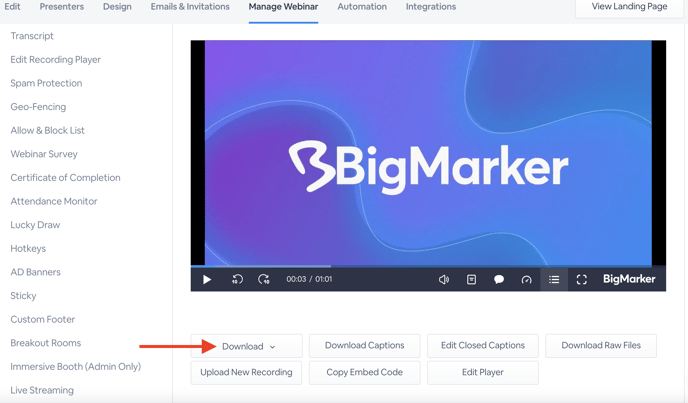Click the Edit Player button

(483, 372)
